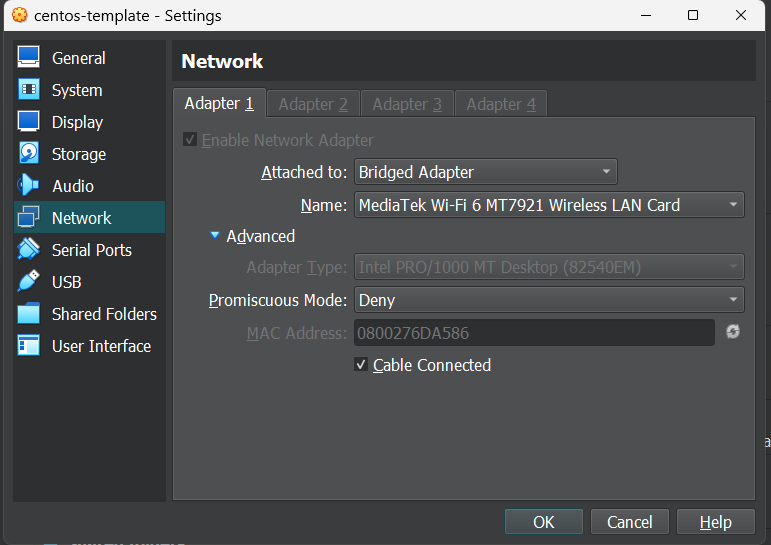Open the Attached to dropdown
771x545 pixels.
486,172
